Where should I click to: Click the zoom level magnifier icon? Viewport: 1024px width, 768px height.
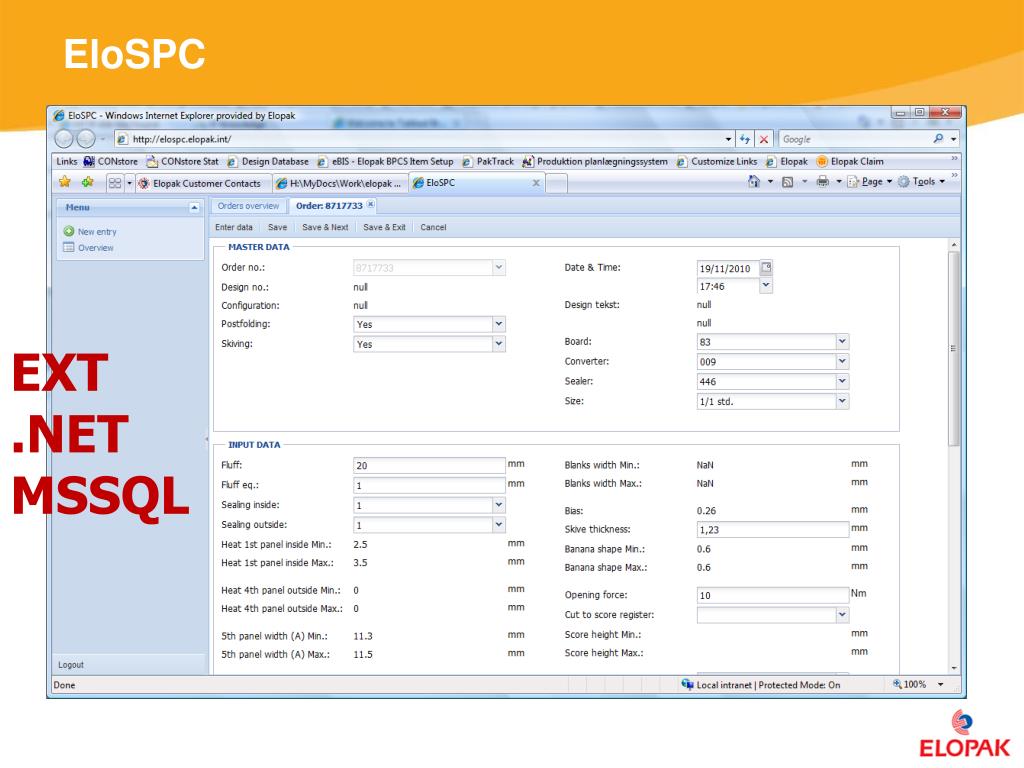[x=897, y=684]
